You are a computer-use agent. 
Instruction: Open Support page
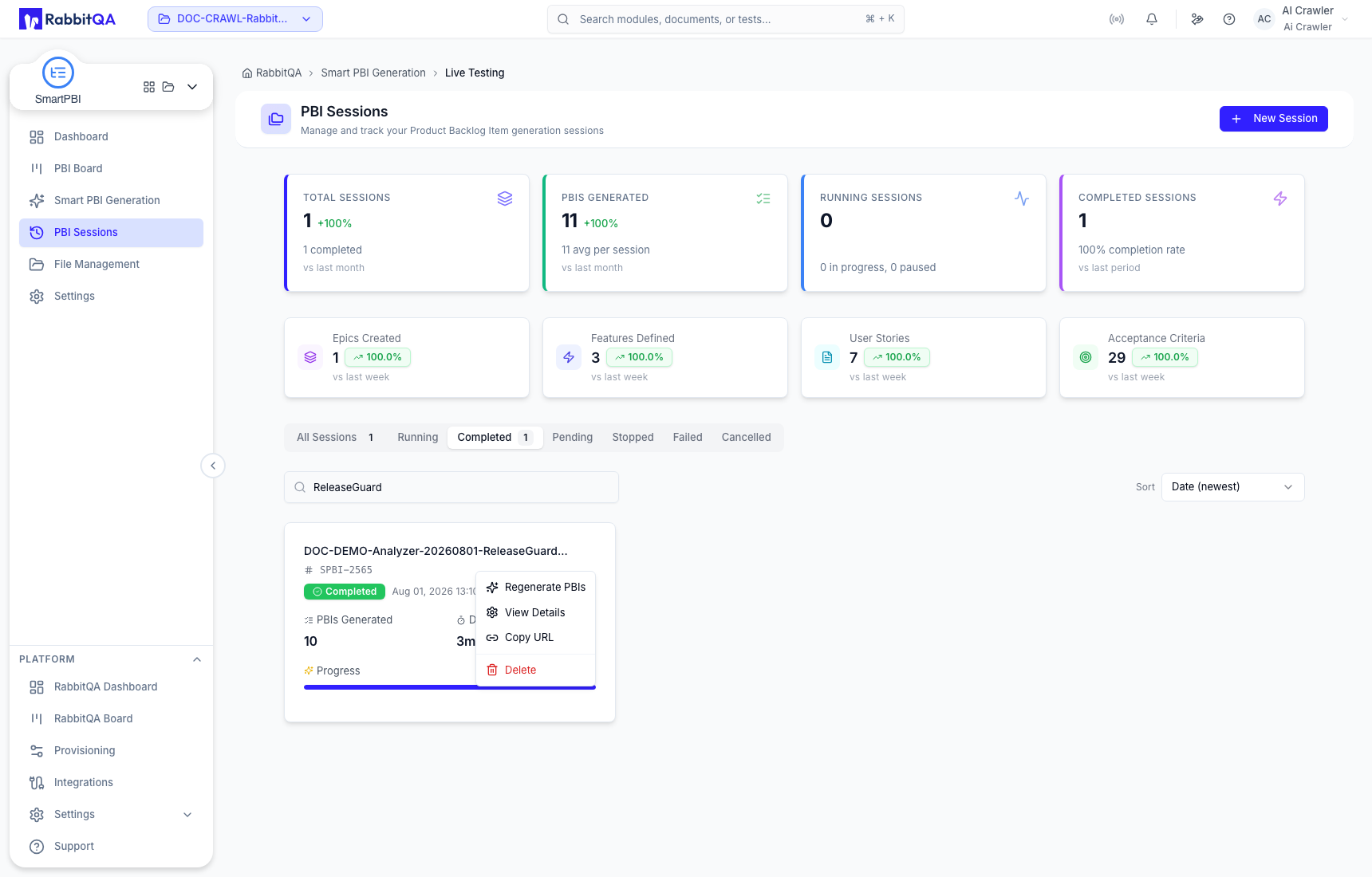pos(112,847)
